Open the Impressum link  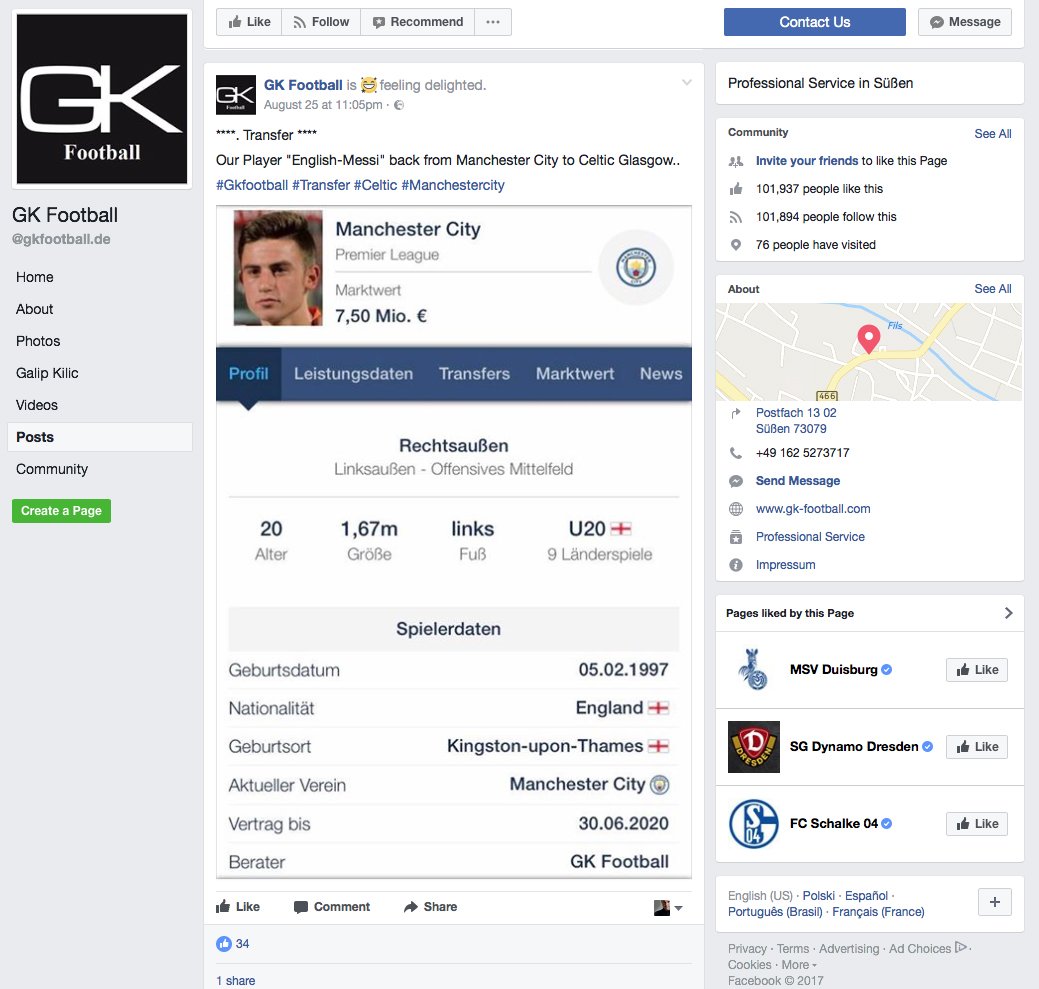[x=785, y=564]
